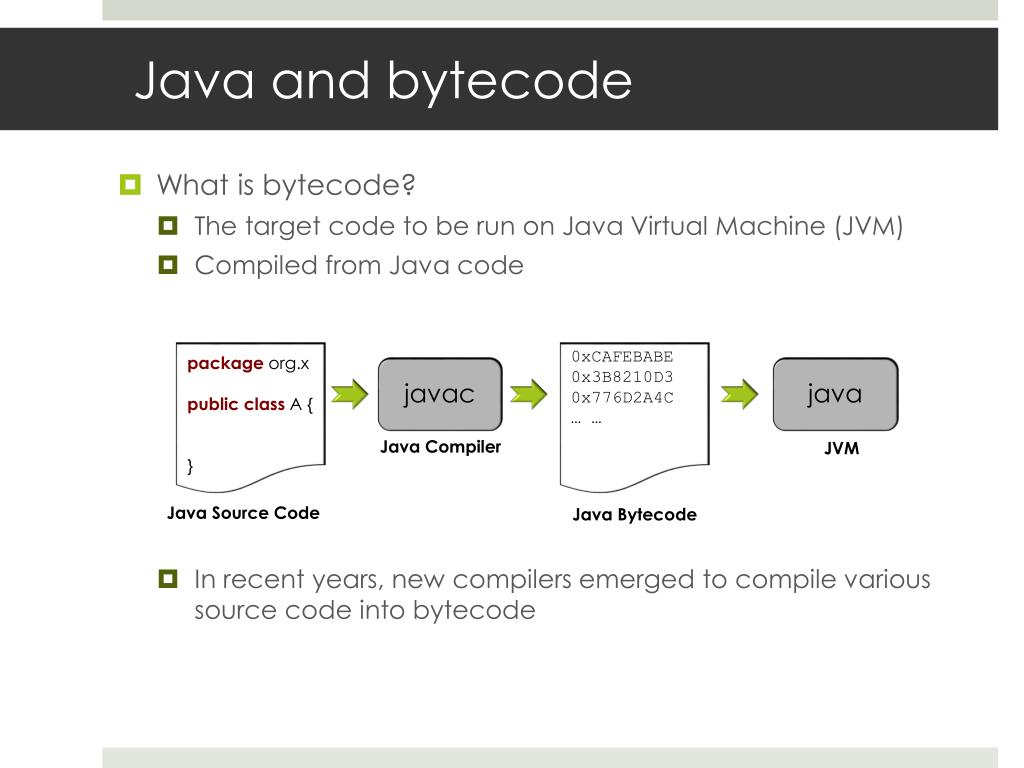This screenshot has width=1024, height=768.
Task: Click the bullet beside 'Compiled from Java code'
Action: (x=168, y=264)
